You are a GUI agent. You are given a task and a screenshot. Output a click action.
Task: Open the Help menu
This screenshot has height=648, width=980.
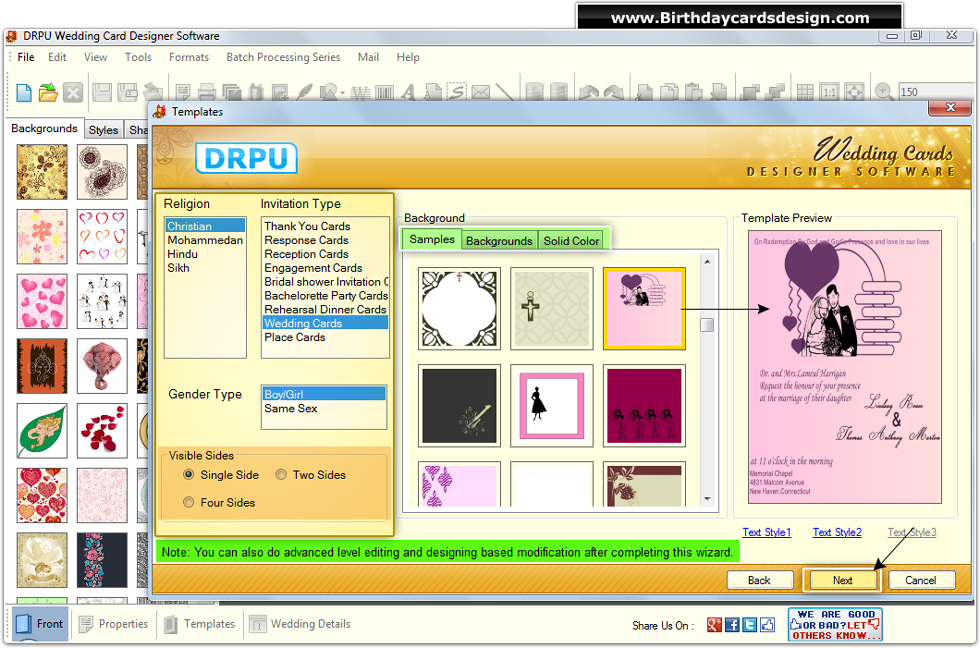408,57
